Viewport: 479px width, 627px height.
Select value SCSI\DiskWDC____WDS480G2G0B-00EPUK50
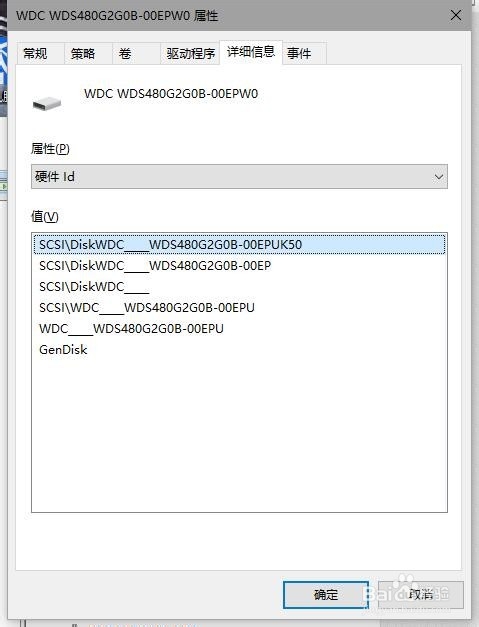pos(239,244)
